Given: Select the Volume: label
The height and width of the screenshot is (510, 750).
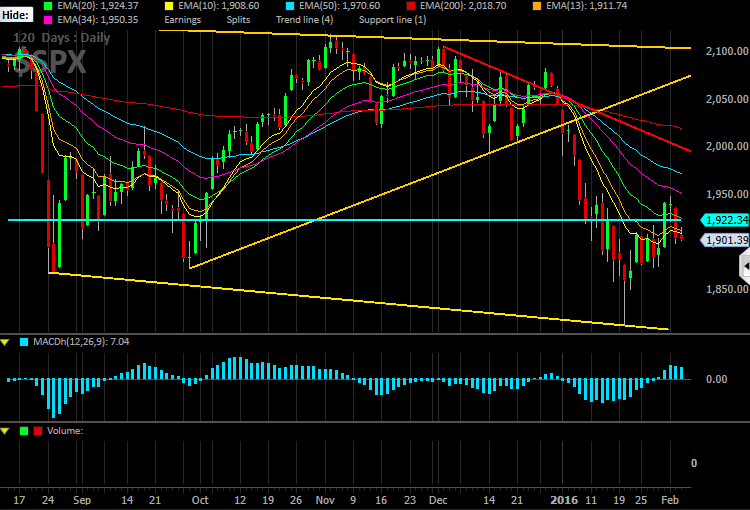Looking at the screenshot, I should tap(65, 431).
